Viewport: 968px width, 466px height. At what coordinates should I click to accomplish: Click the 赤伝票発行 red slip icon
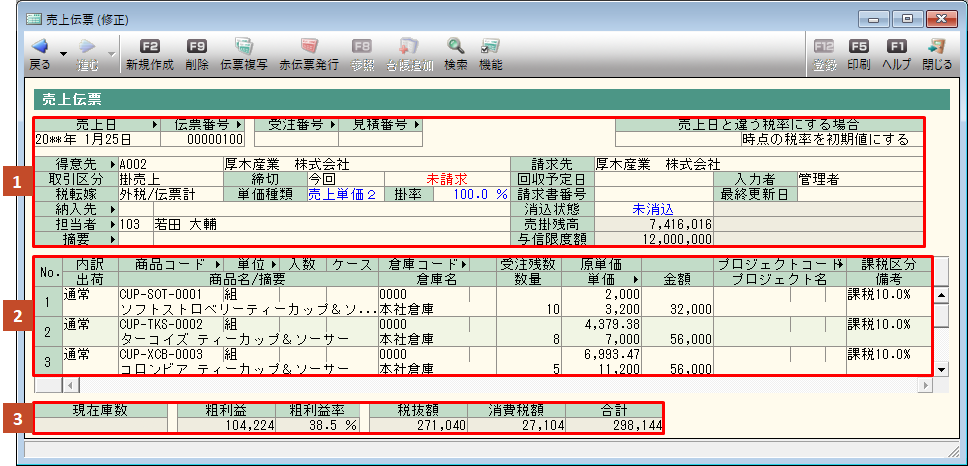308,47
